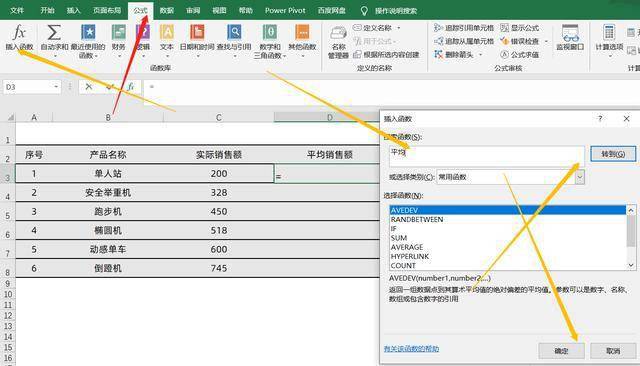Expand the Error Checking dropdown arrow
The image size is (640, 366).
(546, 41)
